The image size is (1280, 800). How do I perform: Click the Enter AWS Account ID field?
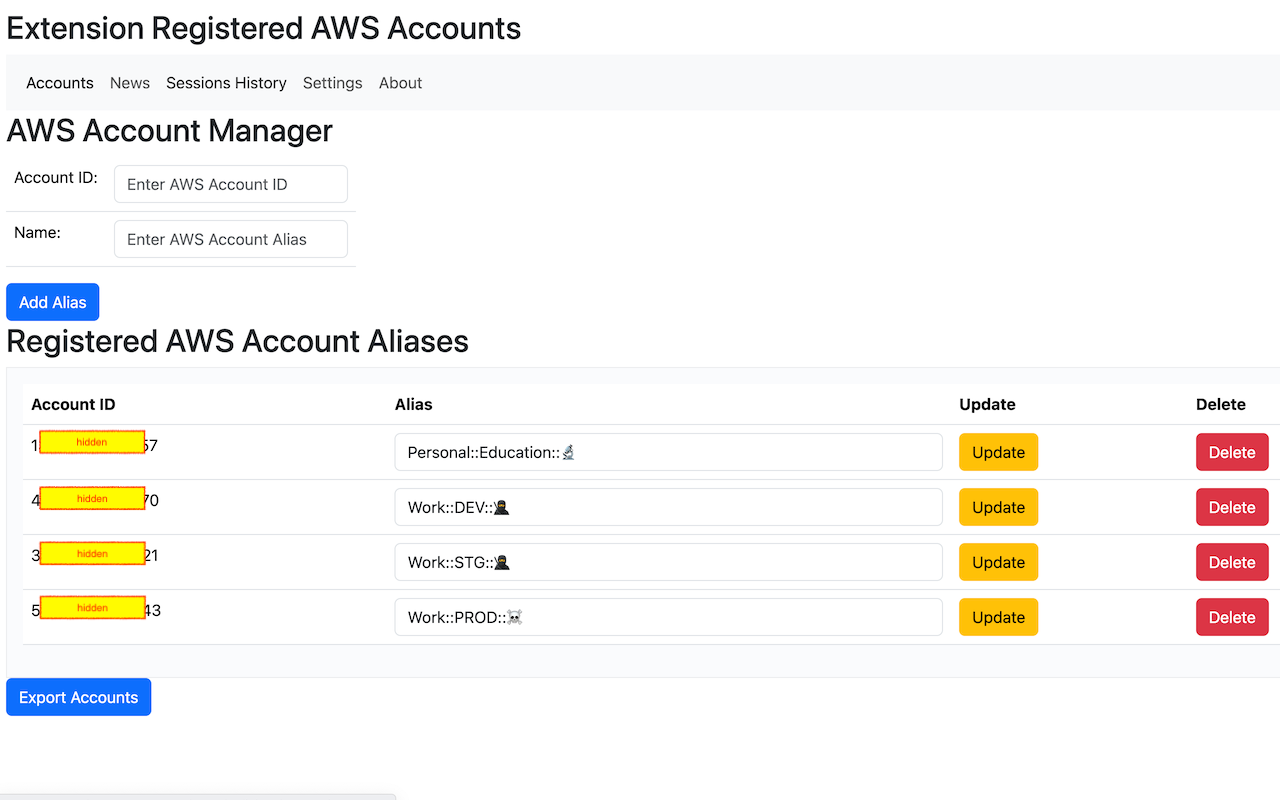click(230, 184)
